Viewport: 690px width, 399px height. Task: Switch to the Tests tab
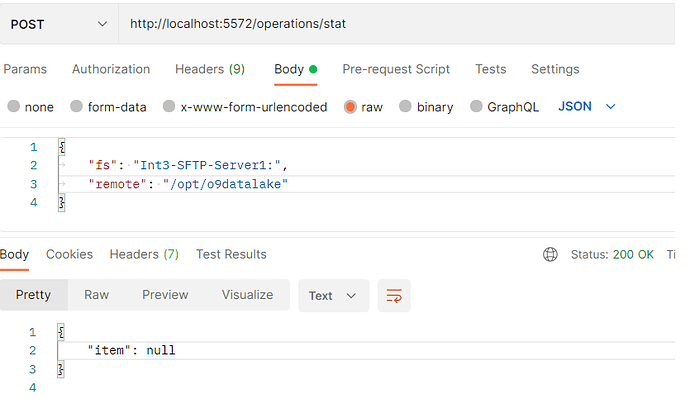491,69
